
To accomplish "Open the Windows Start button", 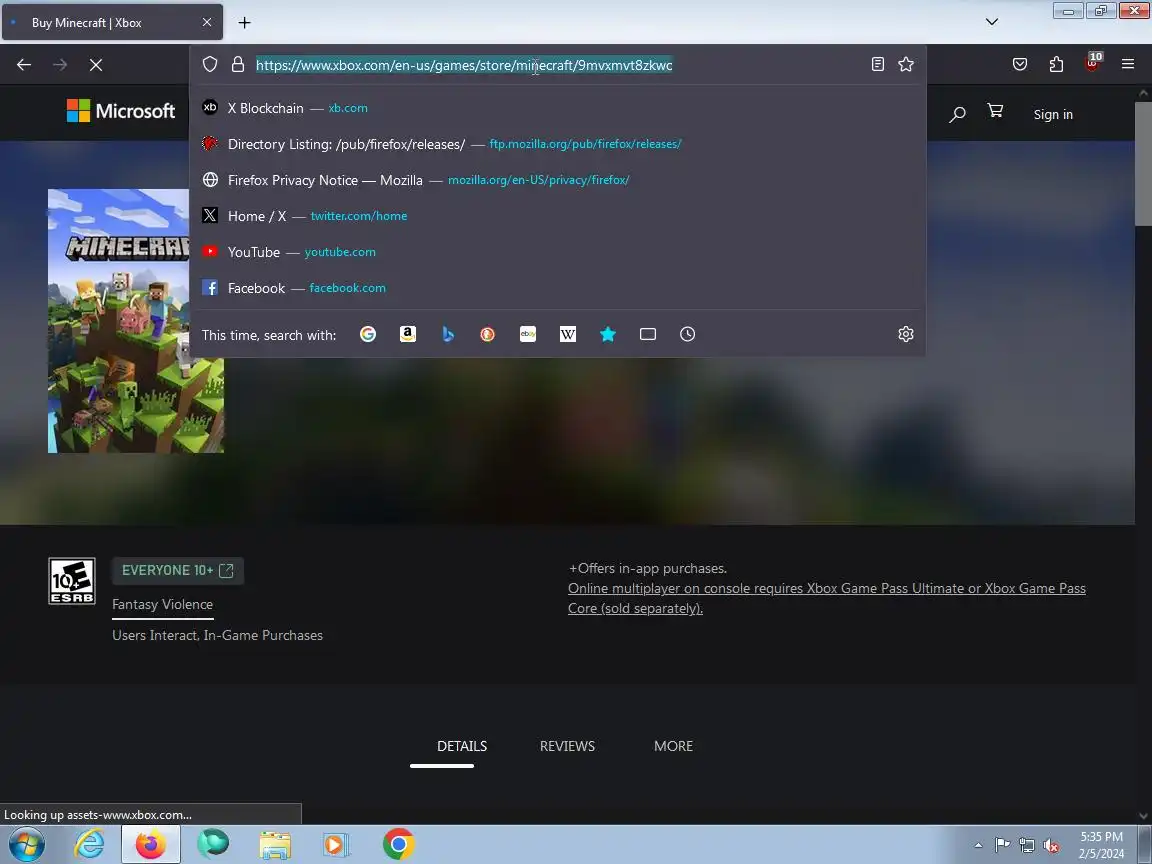I will coord(26,845).
